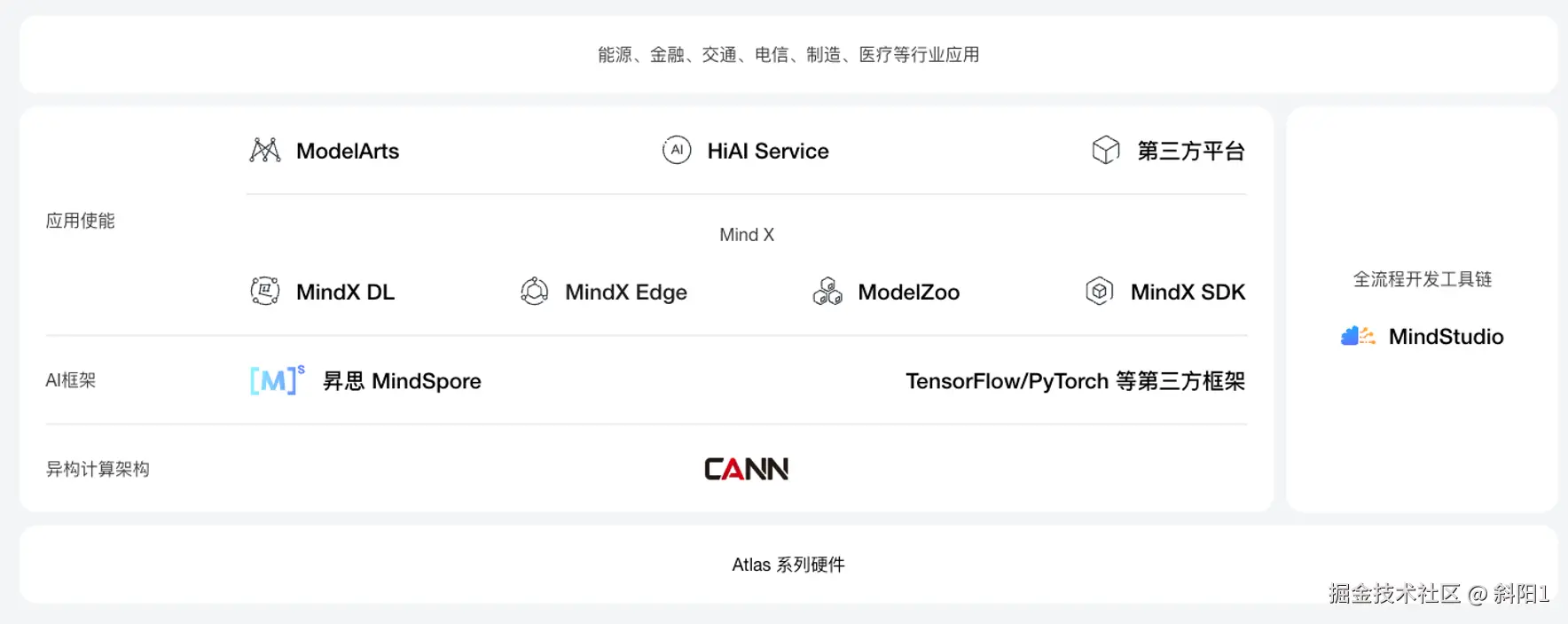Image resolution: width=1568 pixels, height=624 pixels.
Task: Click the industry applications top banner text
Action: pyautogui.click(x=788, y=55)
